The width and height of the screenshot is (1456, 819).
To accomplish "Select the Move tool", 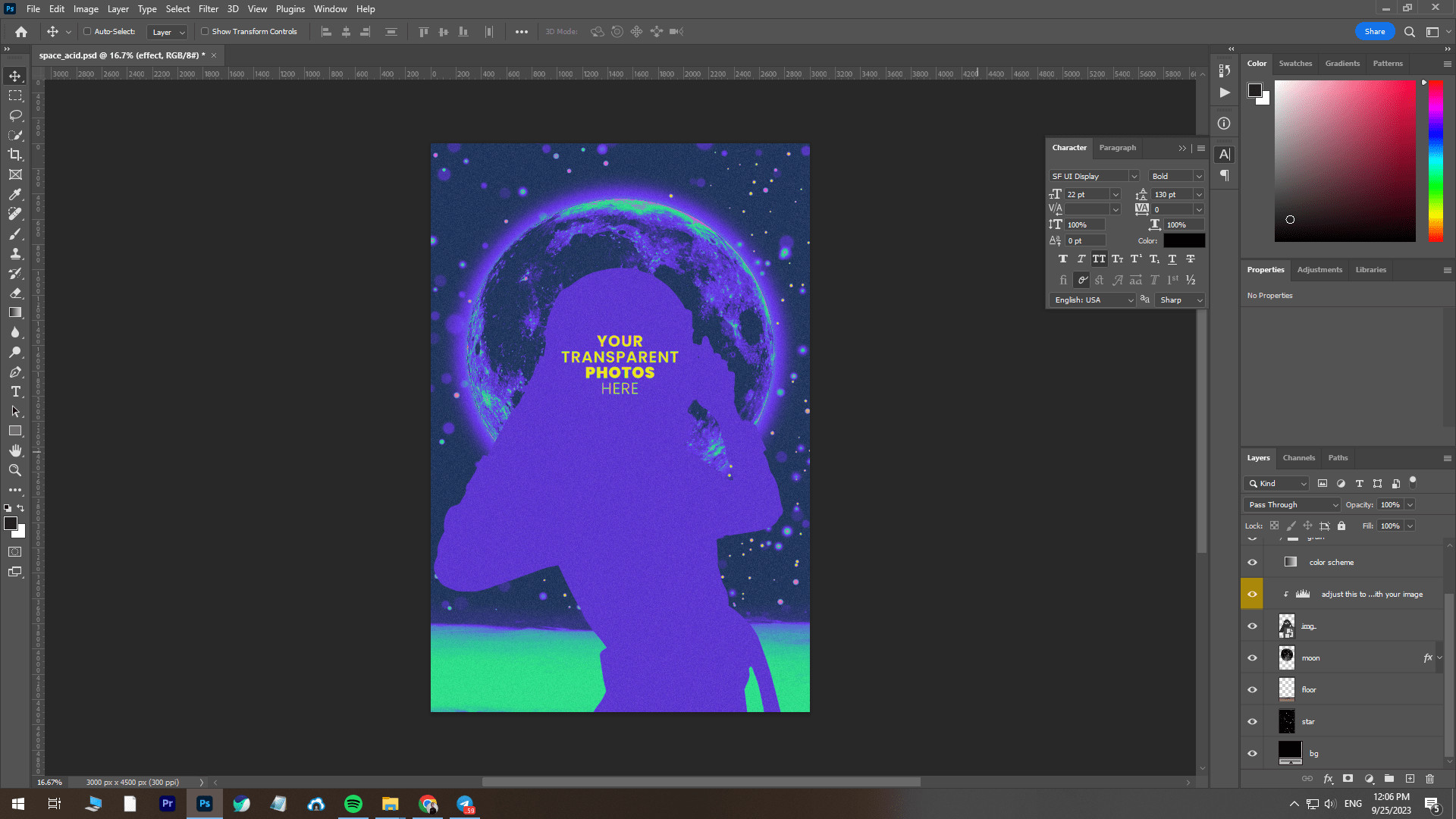I will [15, 76].
